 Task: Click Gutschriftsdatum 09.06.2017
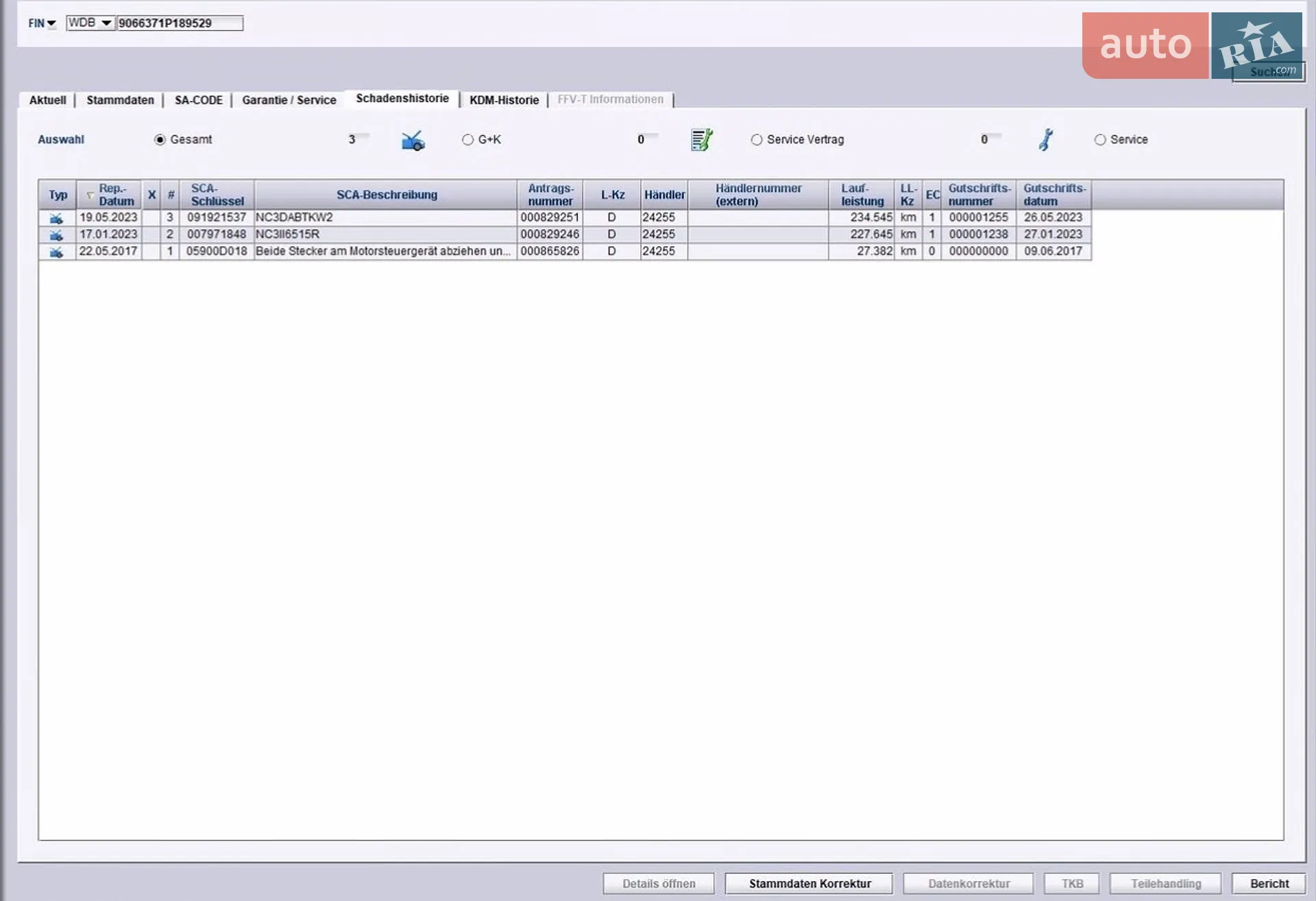[x=1053, y=251]
